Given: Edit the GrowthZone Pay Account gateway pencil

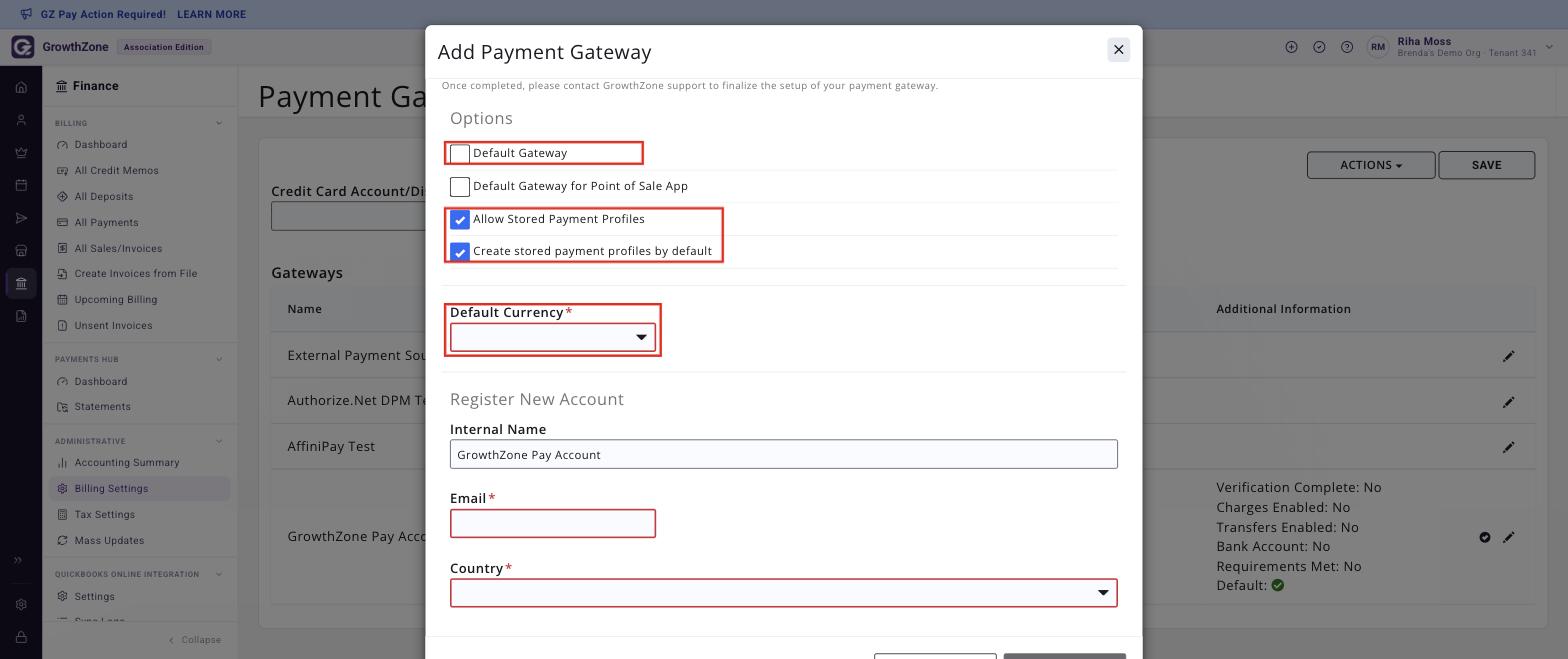Looking at the screenshot, I should click(1509, 537).
